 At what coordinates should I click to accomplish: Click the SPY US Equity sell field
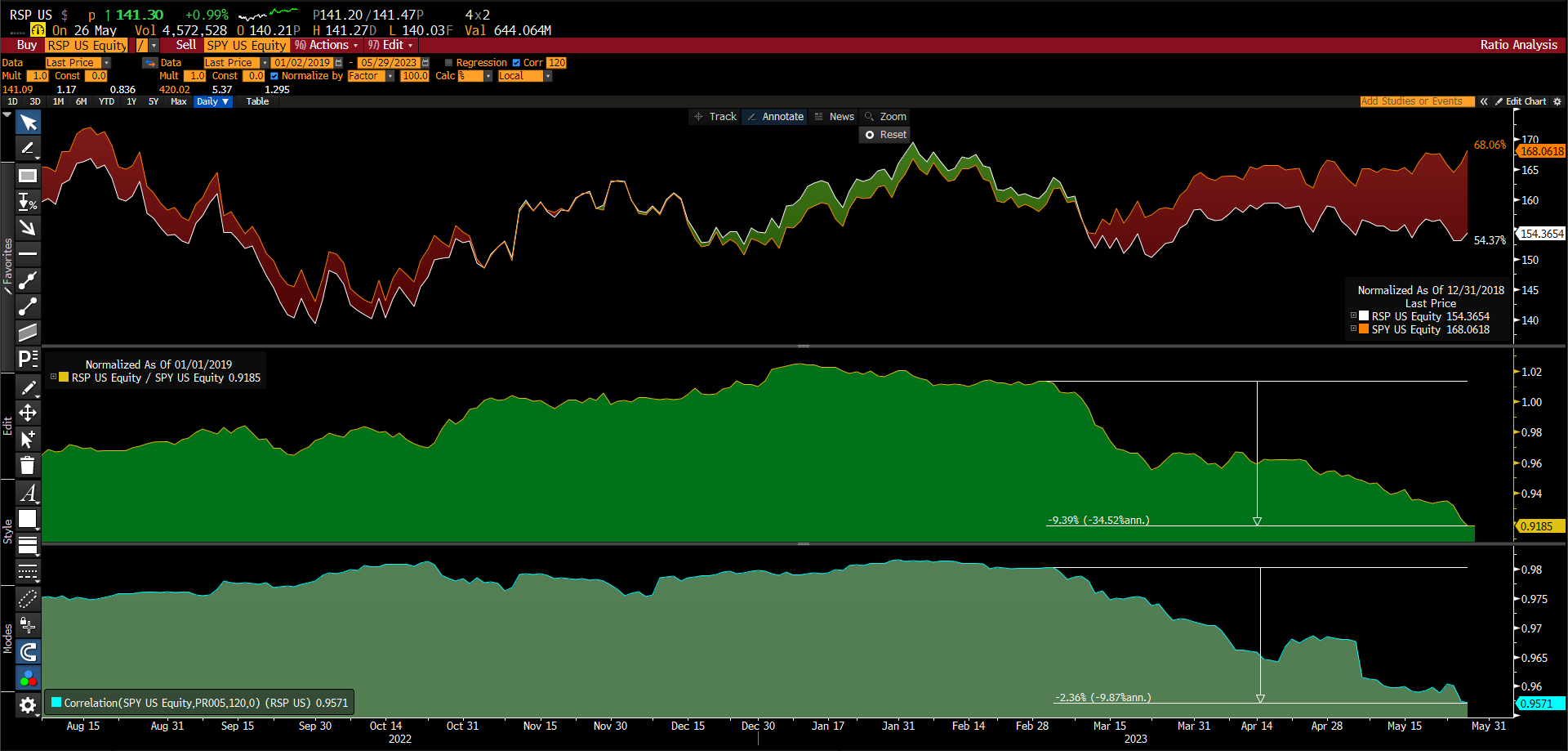pos(247,46)
